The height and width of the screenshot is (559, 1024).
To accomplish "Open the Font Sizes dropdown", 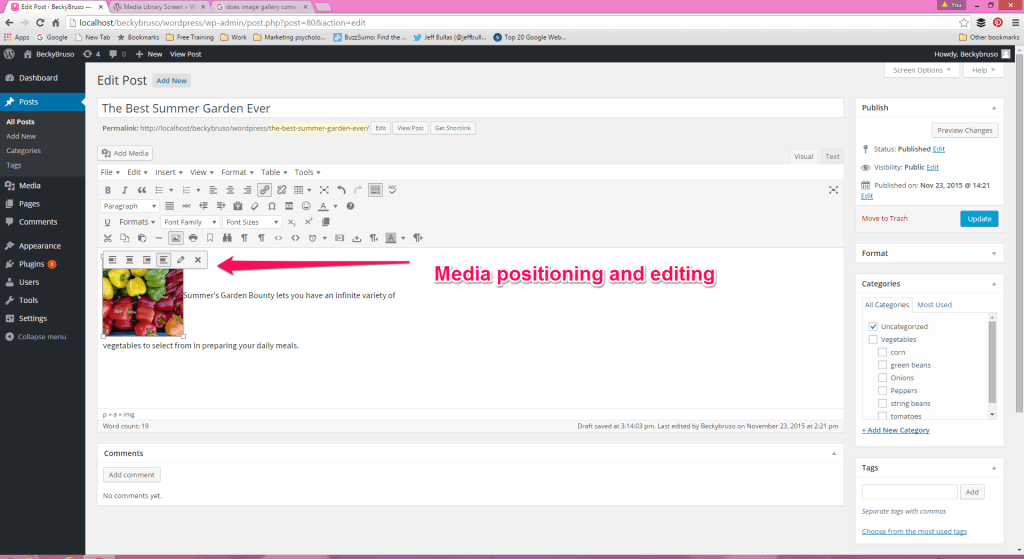I will (x=251, y=222).
